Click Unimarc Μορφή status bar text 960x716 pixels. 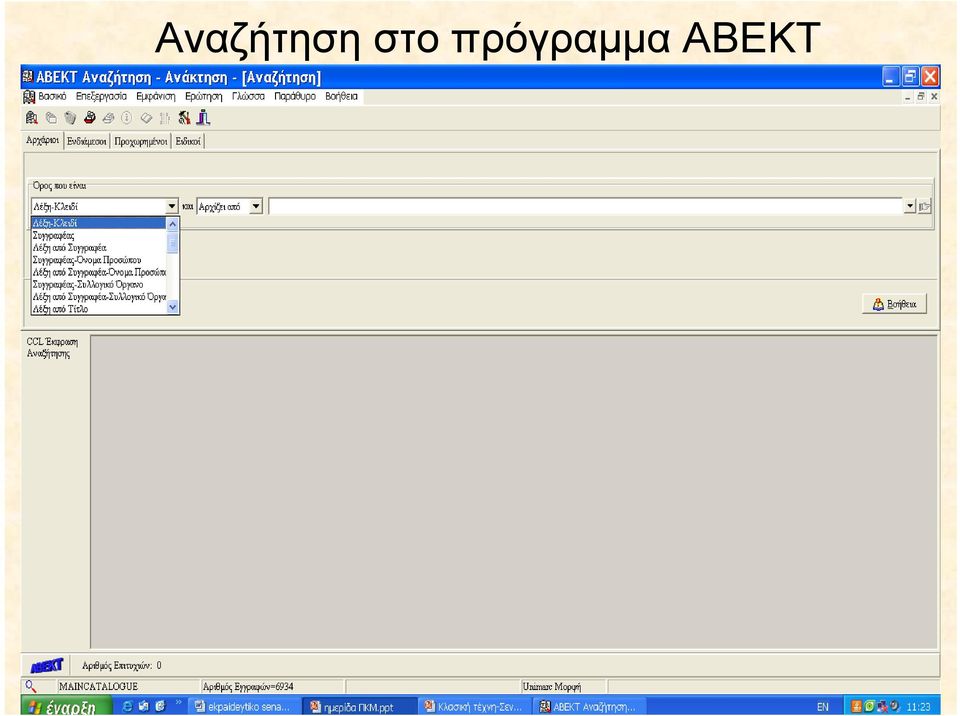coord(552,687)
